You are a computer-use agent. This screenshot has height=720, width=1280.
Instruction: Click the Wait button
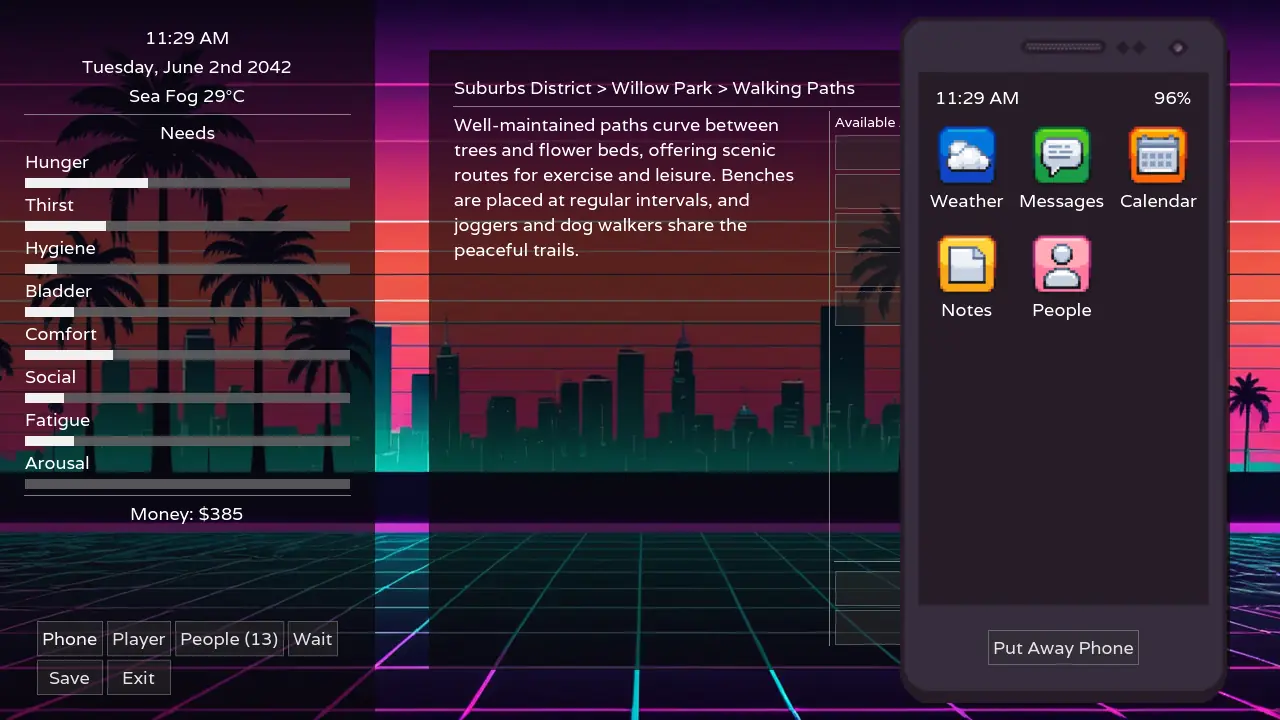pos(312,639)
